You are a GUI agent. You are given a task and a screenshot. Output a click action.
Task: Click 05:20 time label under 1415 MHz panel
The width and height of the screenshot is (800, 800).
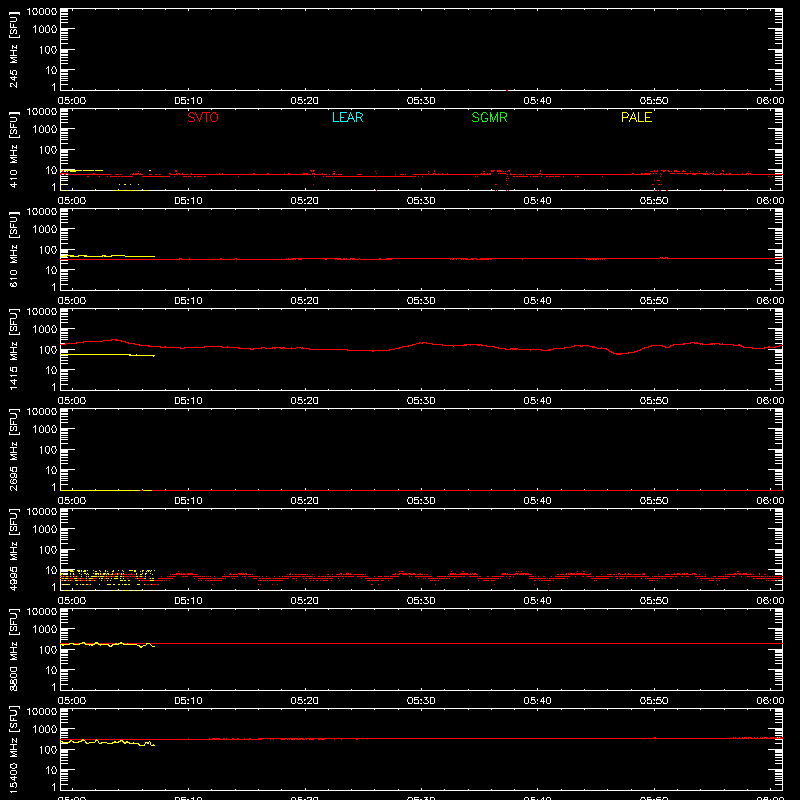305,401
